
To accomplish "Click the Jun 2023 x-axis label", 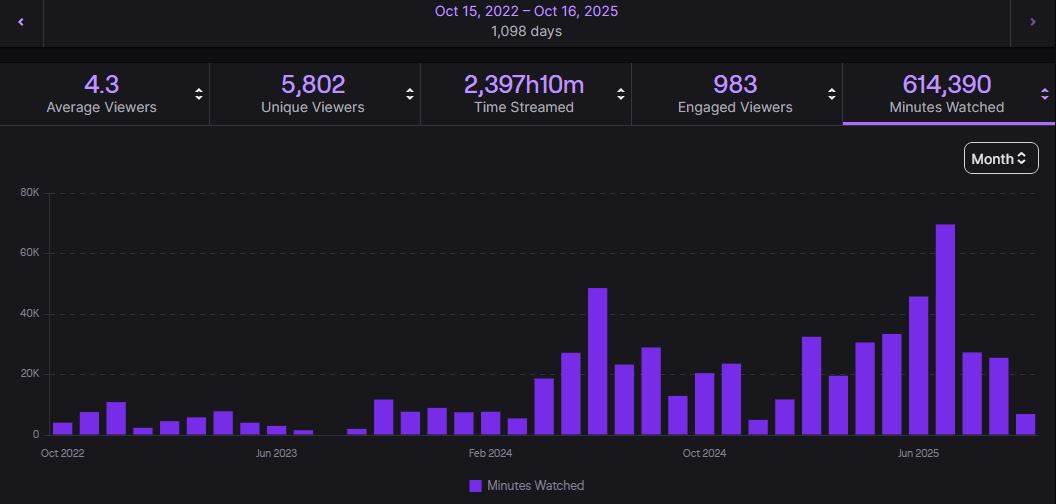I will (x=276, y=453).
